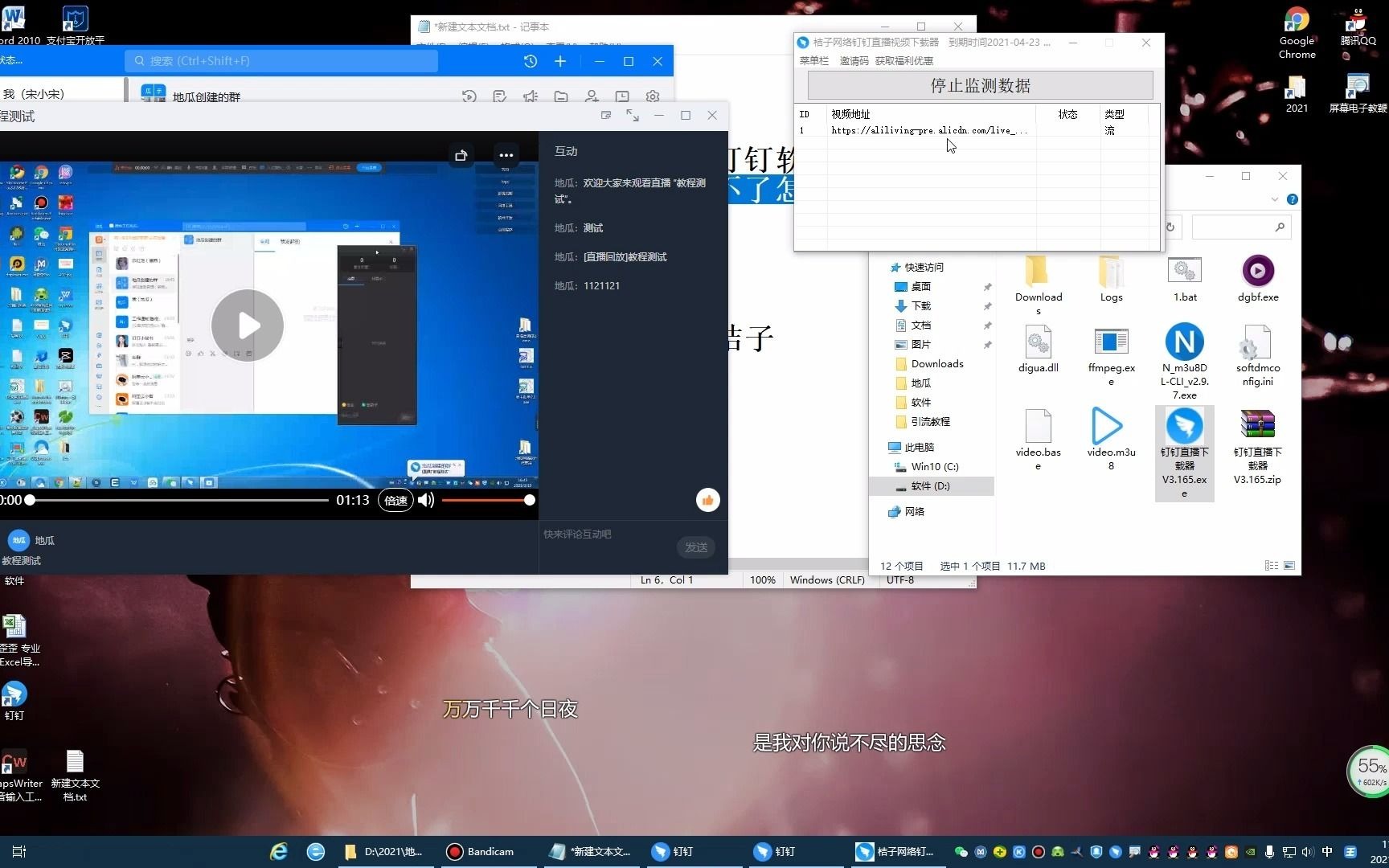Image resolution: width=1389 pixels, height=868 pixels.
Task: Click the 桔子网络钉… taskbar button
Action: click(x=896, y=851)
